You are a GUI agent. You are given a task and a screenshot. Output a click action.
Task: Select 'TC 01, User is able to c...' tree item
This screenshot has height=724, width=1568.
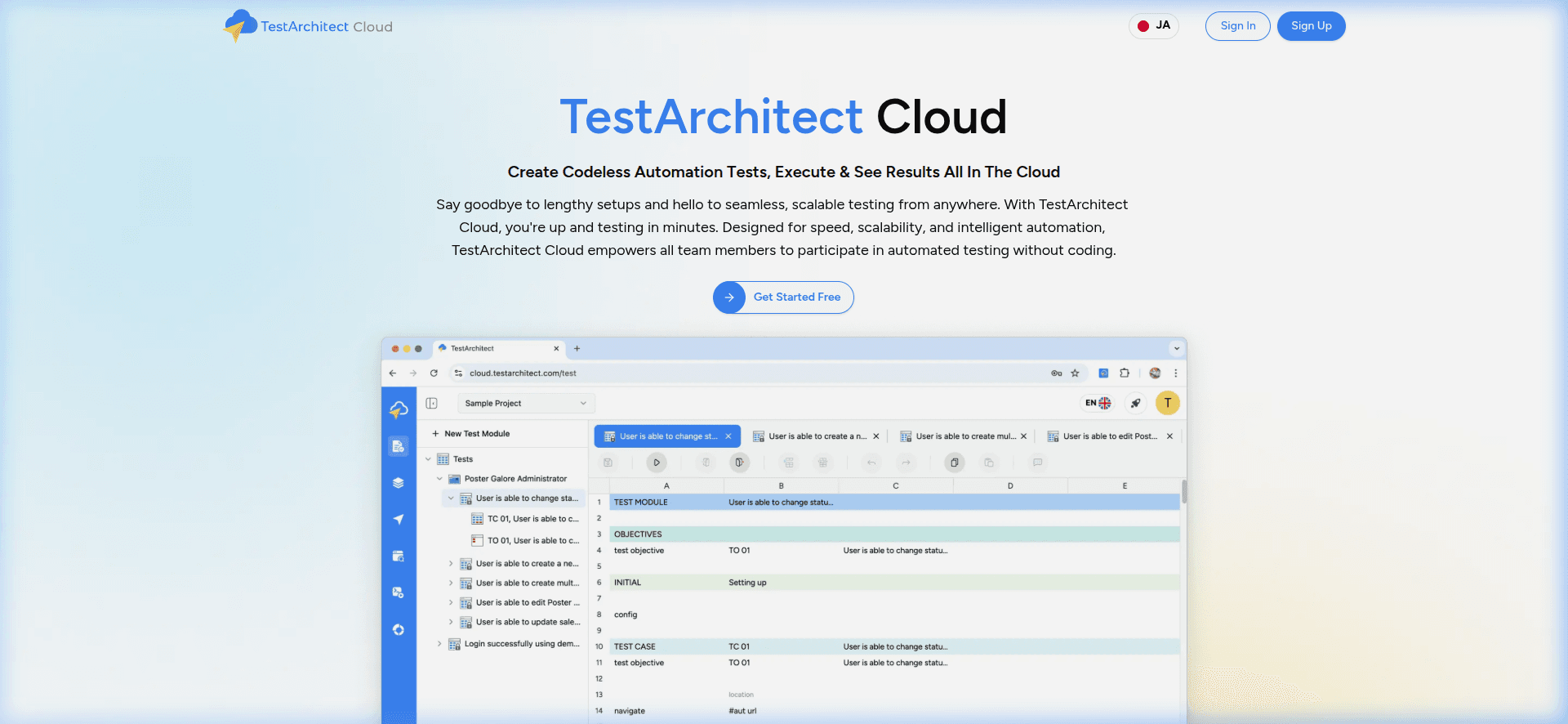point(525,519)
